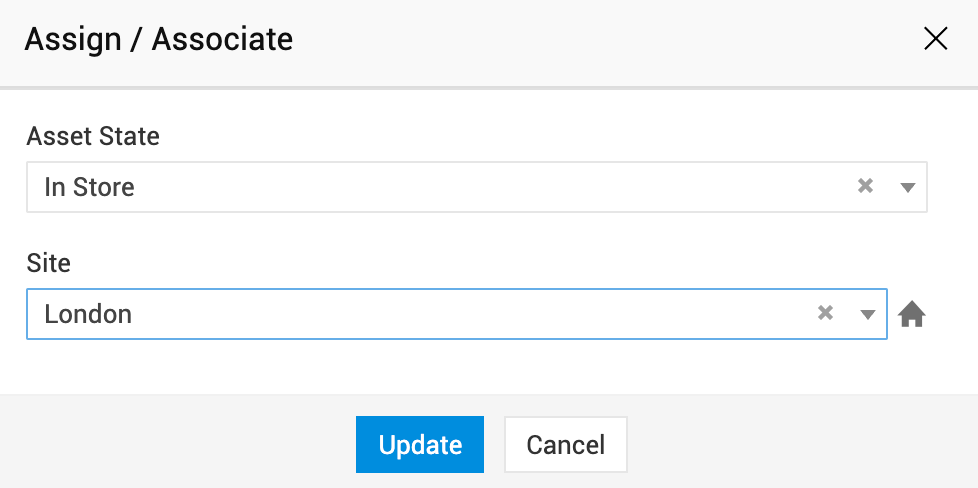Image resolution: width=978 pixels, height=488 pixels.
Task: Cancel the assign operation
Action: coord(565,444)
